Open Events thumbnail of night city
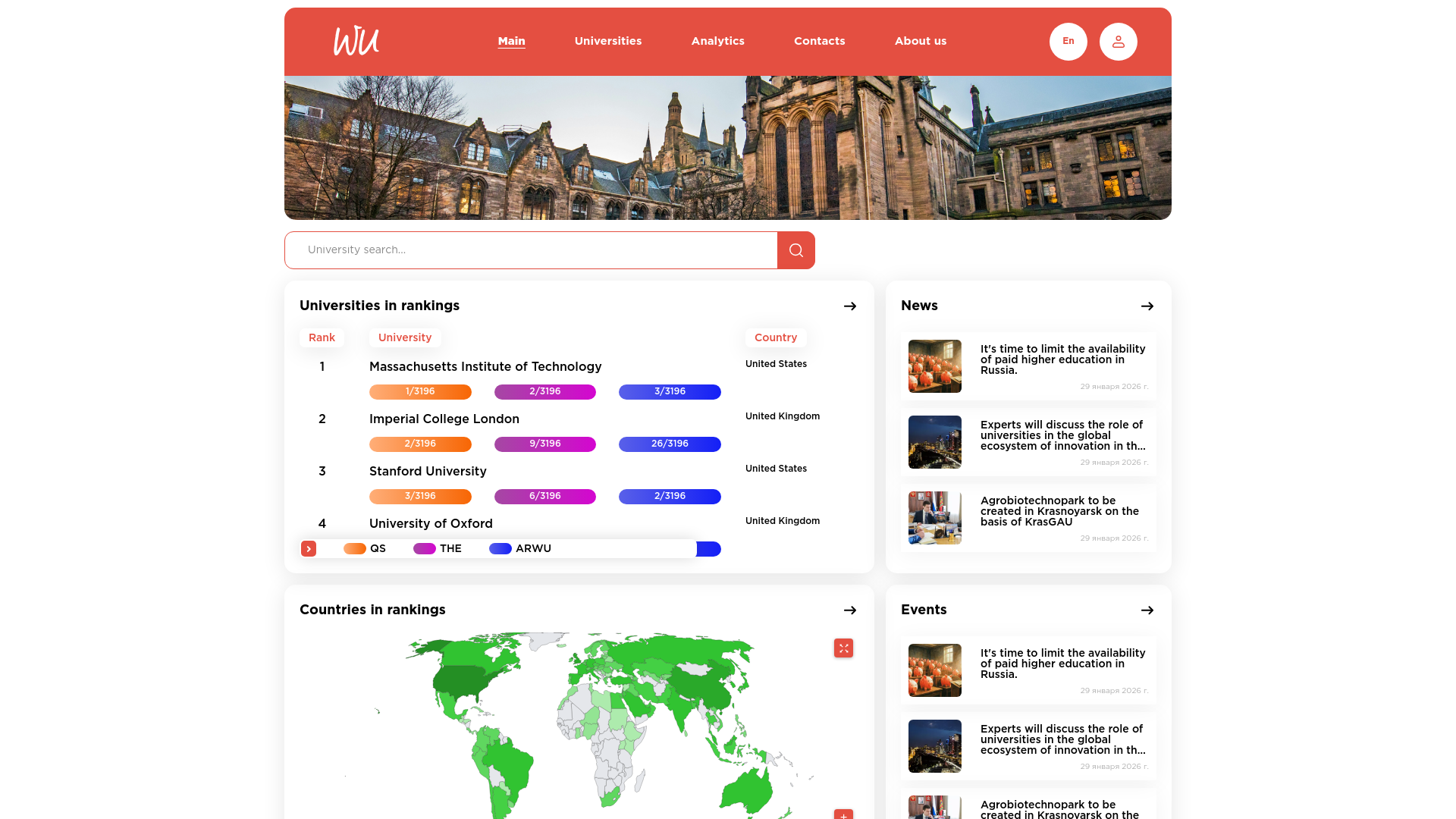 pos(934,746)
